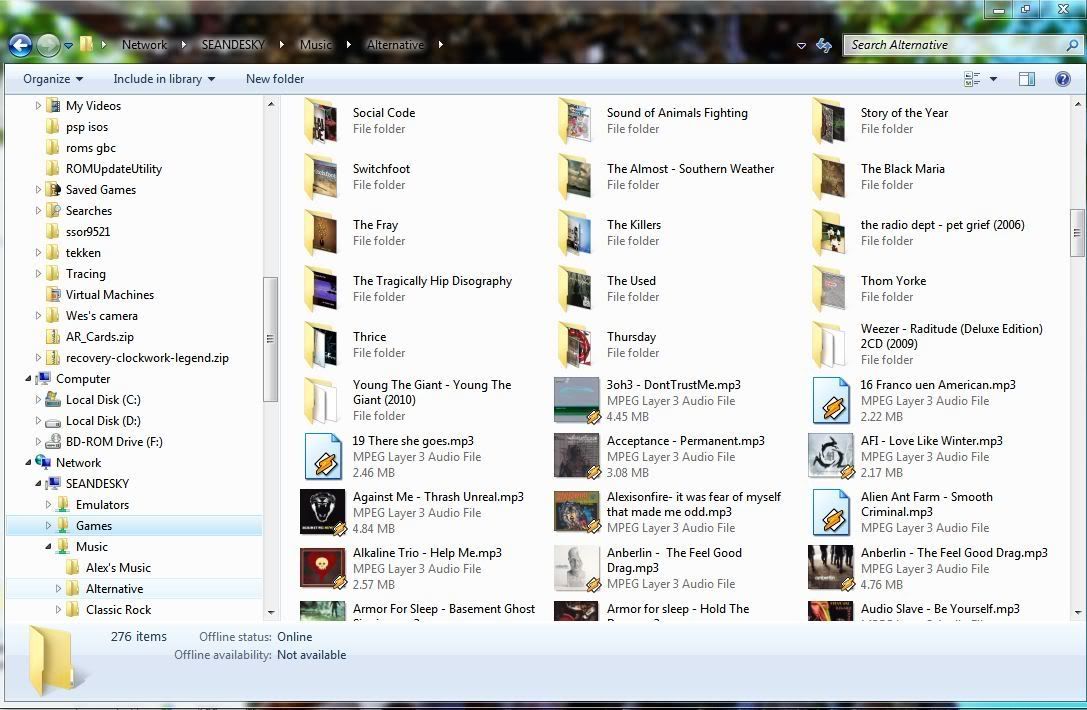Click Alternative in the address breadcrumb

pos(395,45)
